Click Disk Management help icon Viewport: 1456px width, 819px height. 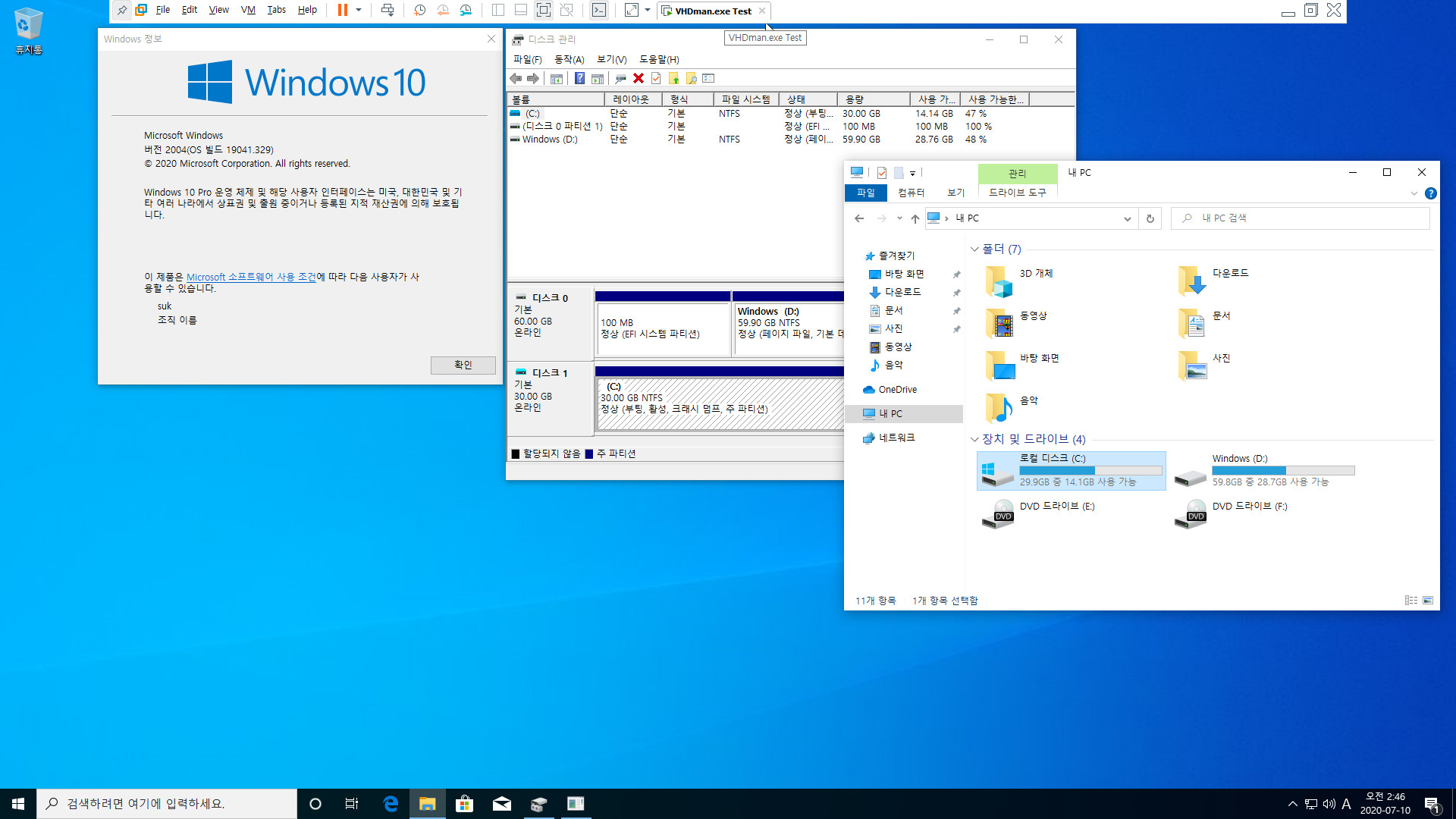tap(579, 78)
